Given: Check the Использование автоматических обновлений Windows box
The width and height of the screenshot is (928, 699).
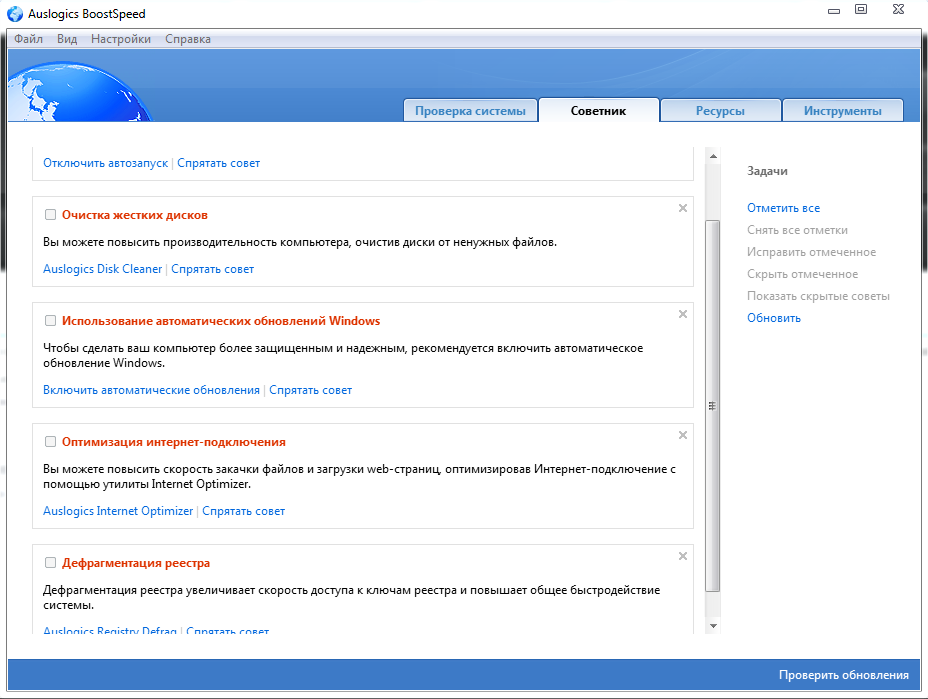Looking at the screenshot, I should pyautogui.click(x=50, y=321).
